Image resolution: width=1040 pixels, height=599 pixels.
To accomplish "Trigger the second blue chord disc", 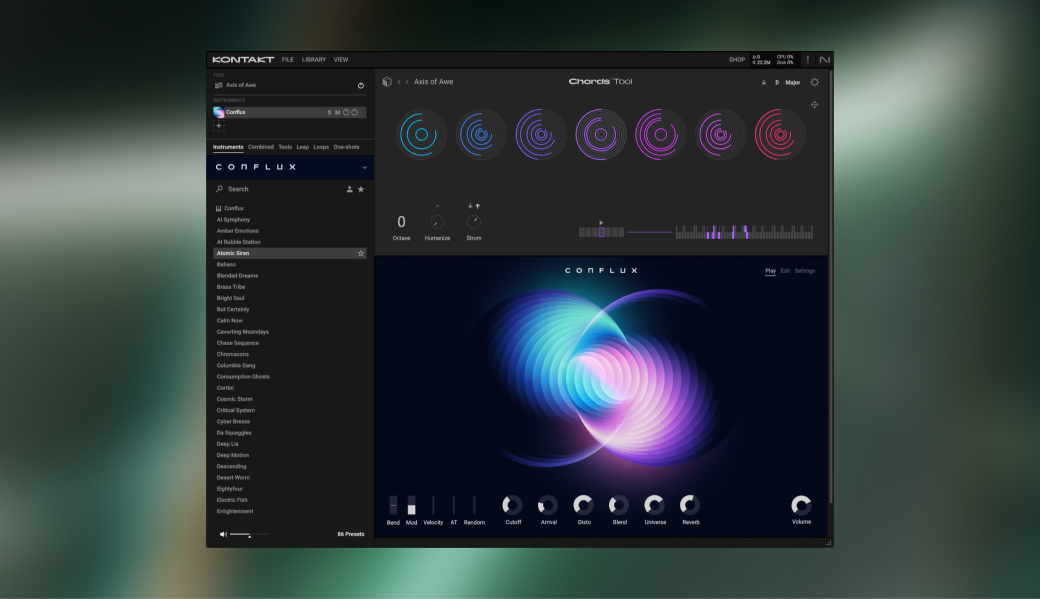I will [x=481, y=135].
